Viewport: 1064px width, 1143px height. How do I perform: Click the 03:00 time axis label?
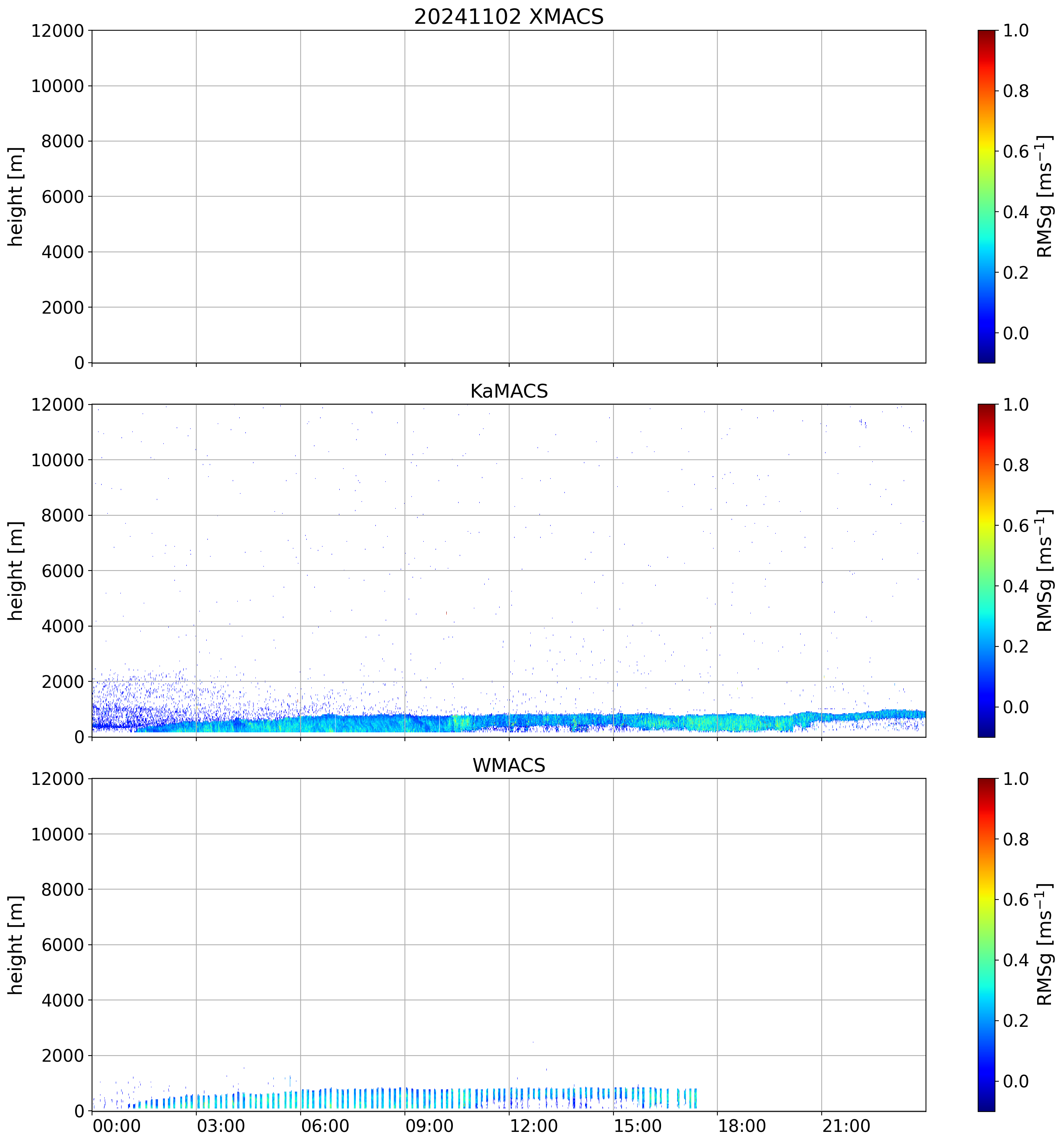[221, 1126]
